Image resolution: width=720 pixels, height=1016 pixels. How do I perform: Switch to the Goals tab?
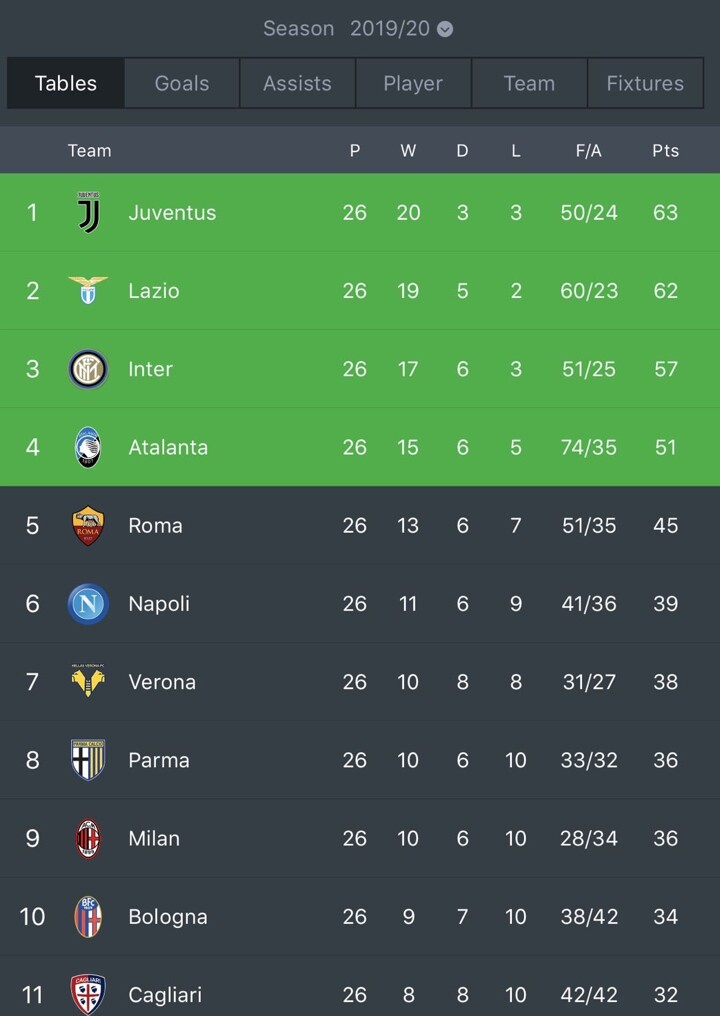tap(182, 83)
